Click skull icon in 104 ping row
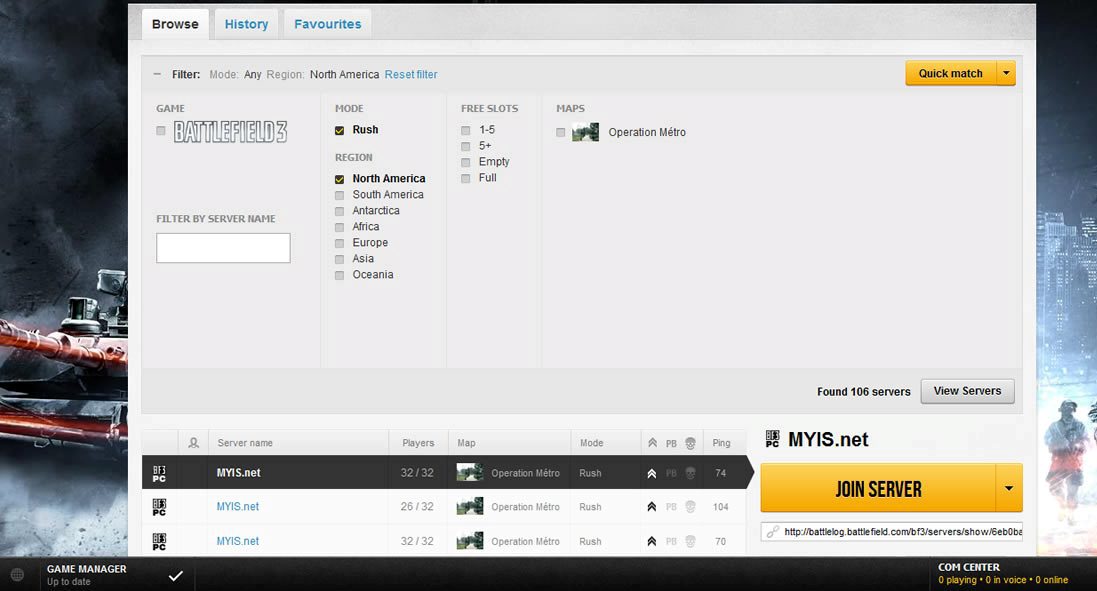Image resolution: width=1097 pixels, height=591 pixels. coord(690,507)
